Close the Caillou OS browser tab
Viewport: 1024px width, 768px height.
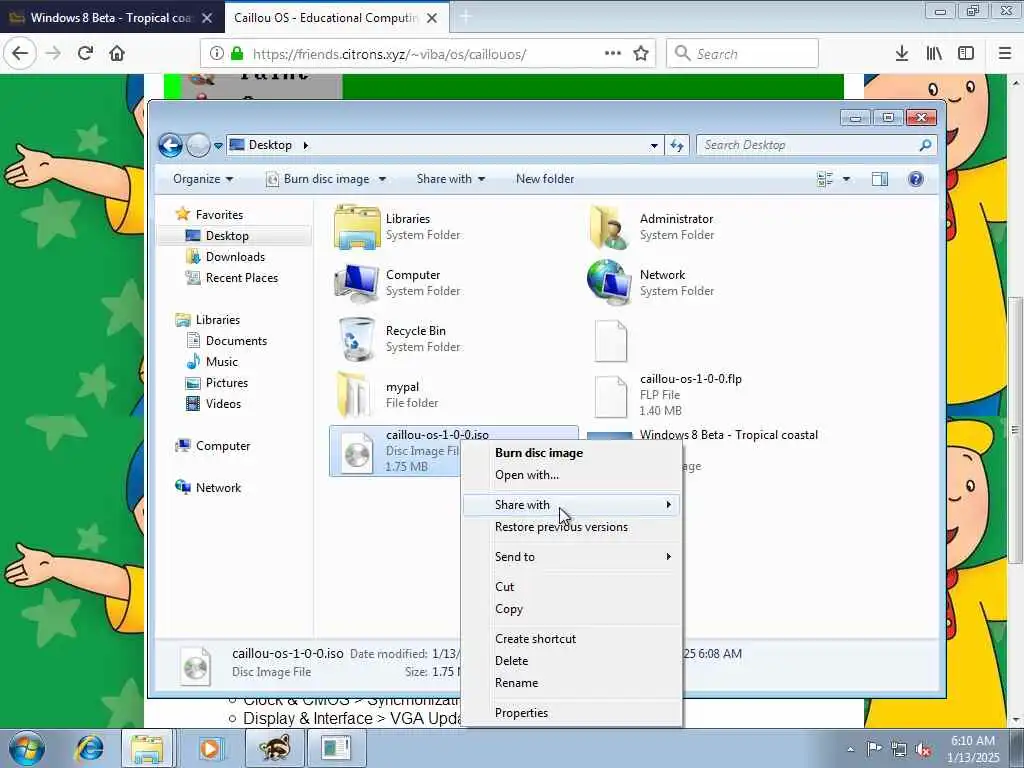432,18
